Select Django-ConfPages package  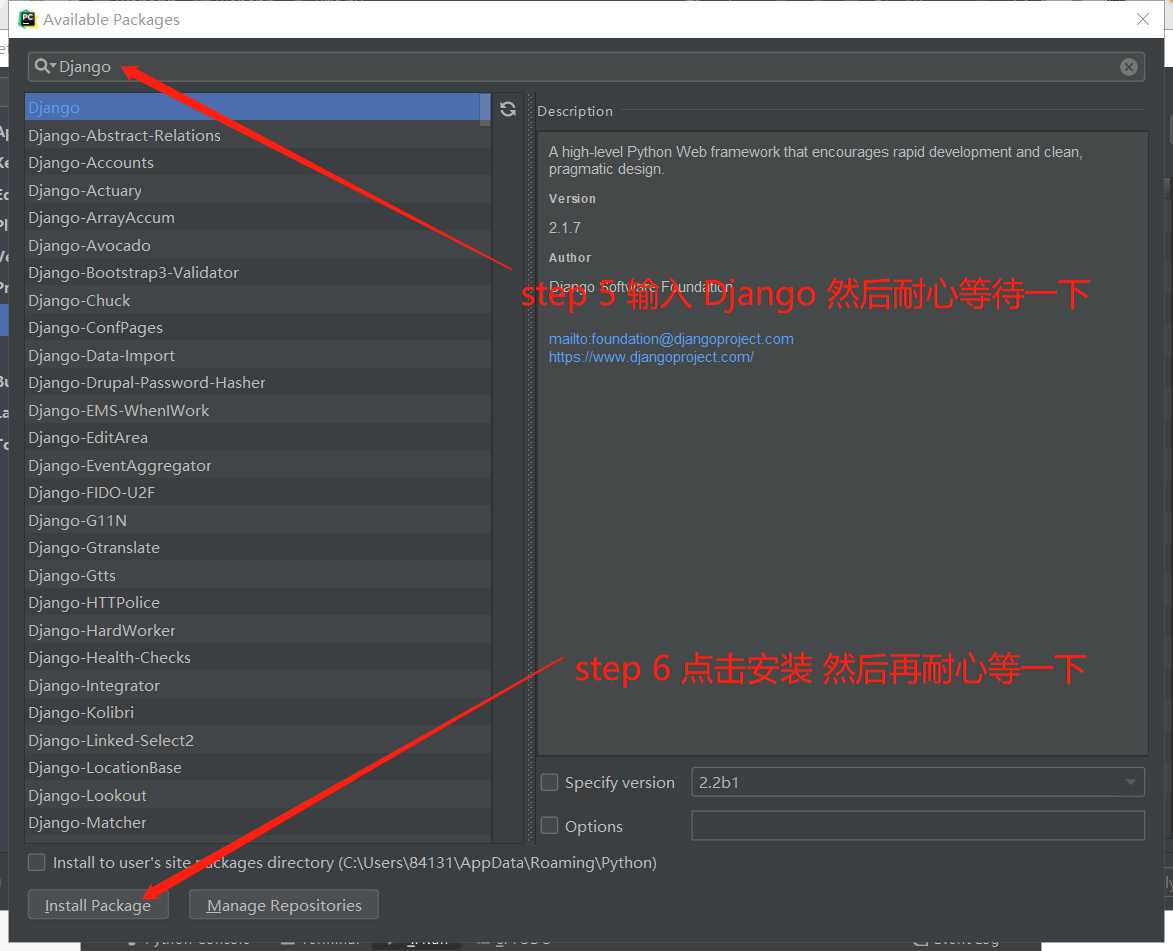coord(257,328)
